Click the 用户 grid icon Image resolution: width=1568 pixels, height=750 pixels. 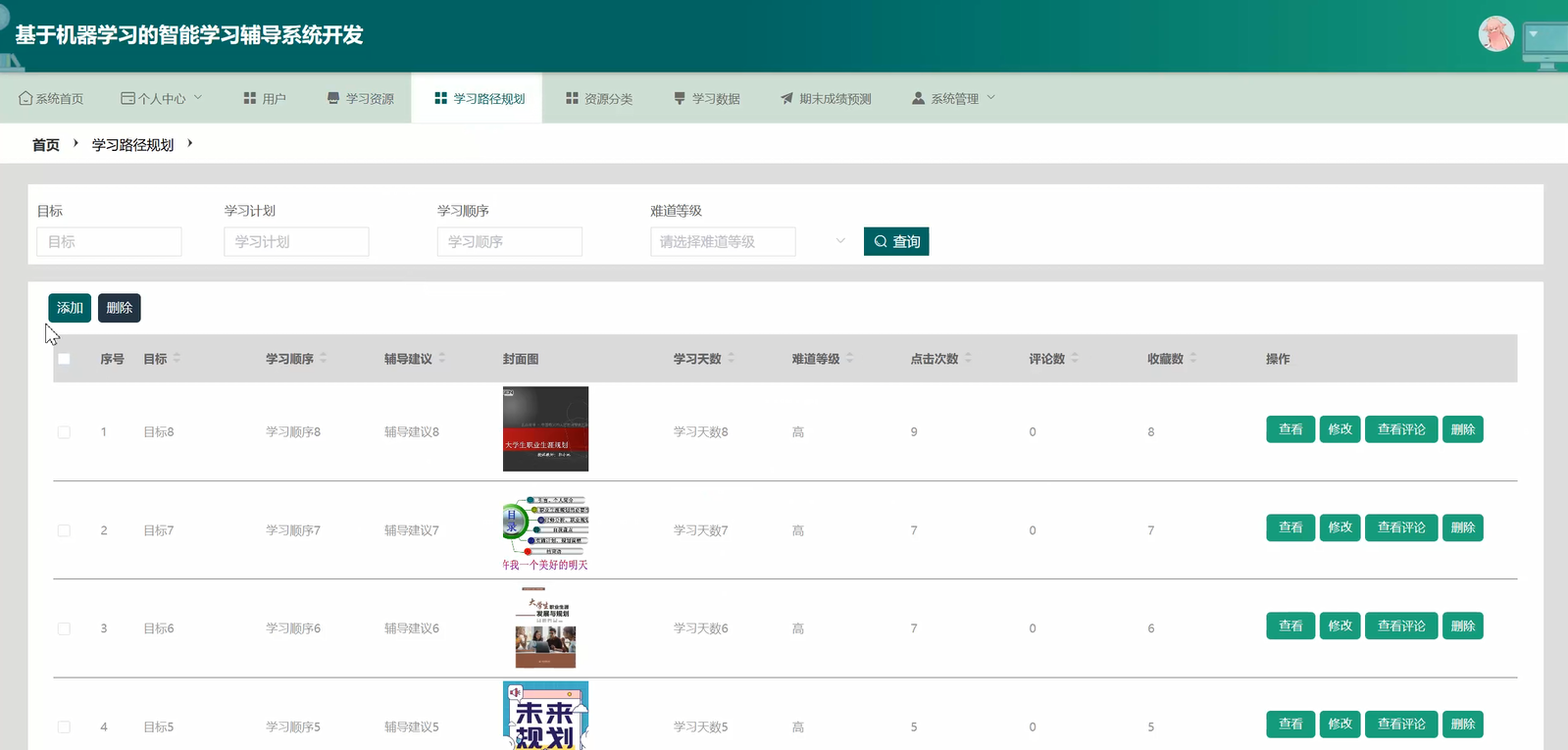point(250,98)
